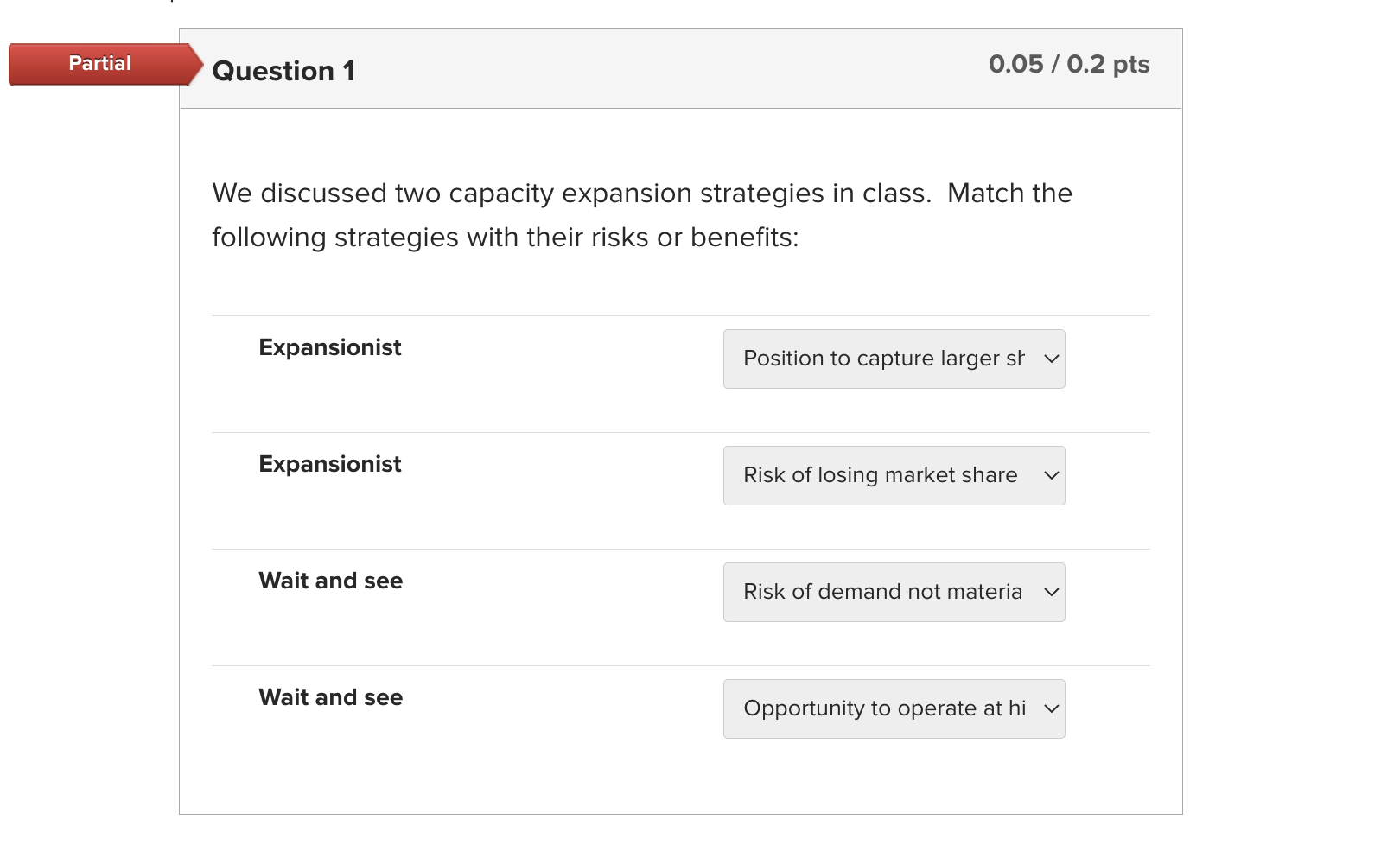Click the divider line above the first match row
Screen dimensions: 1400x845
[680, 314]
